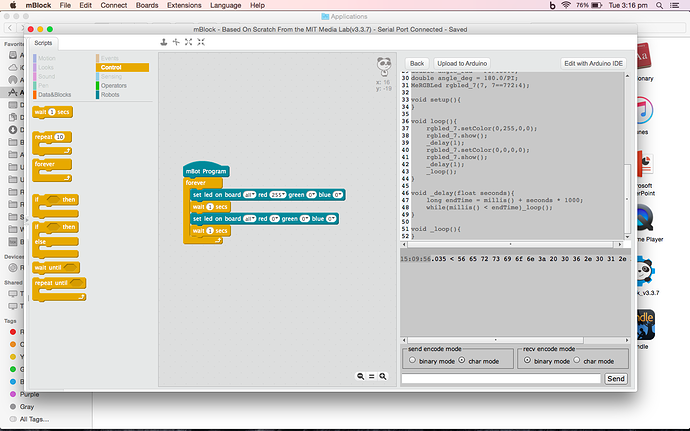Click the 'repeat until' palette block
The width and height of the screenshot is (690, 431).
click(x=59, y=289)
